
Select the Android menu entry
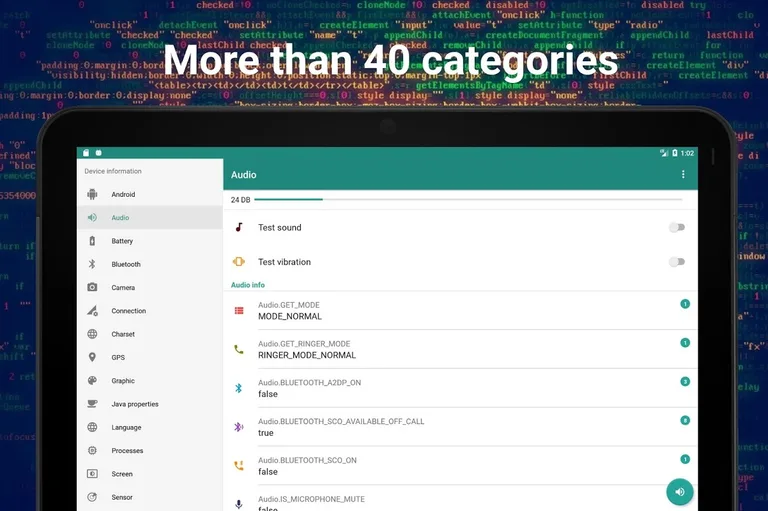point(150,194)
